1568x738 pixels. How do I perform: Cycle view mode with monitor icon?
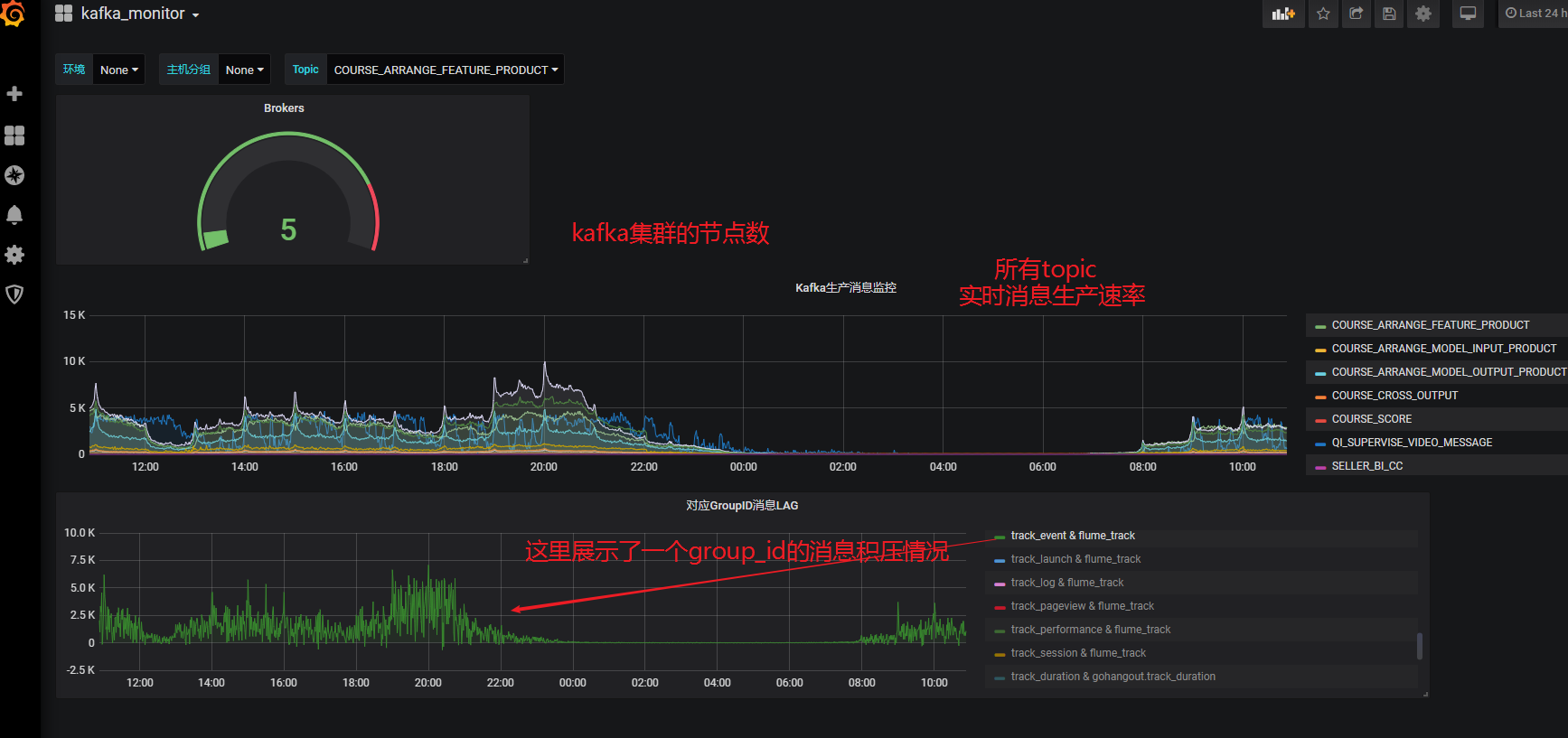(x=1469, y=14)
